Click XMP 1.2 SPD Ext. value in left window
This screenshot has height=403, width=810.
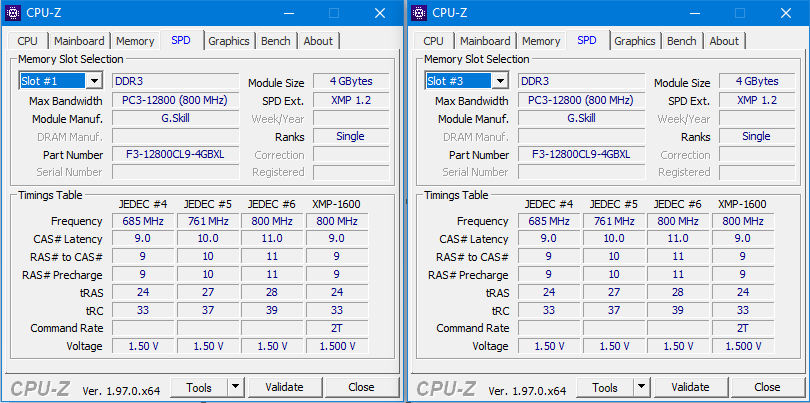coord(351,100)
